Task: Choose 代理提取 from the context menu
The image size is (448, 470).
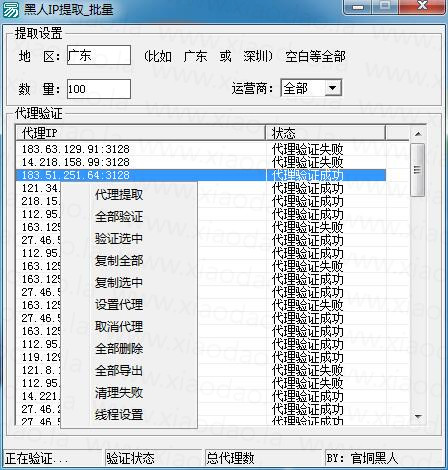Action: tap(119, 195)
